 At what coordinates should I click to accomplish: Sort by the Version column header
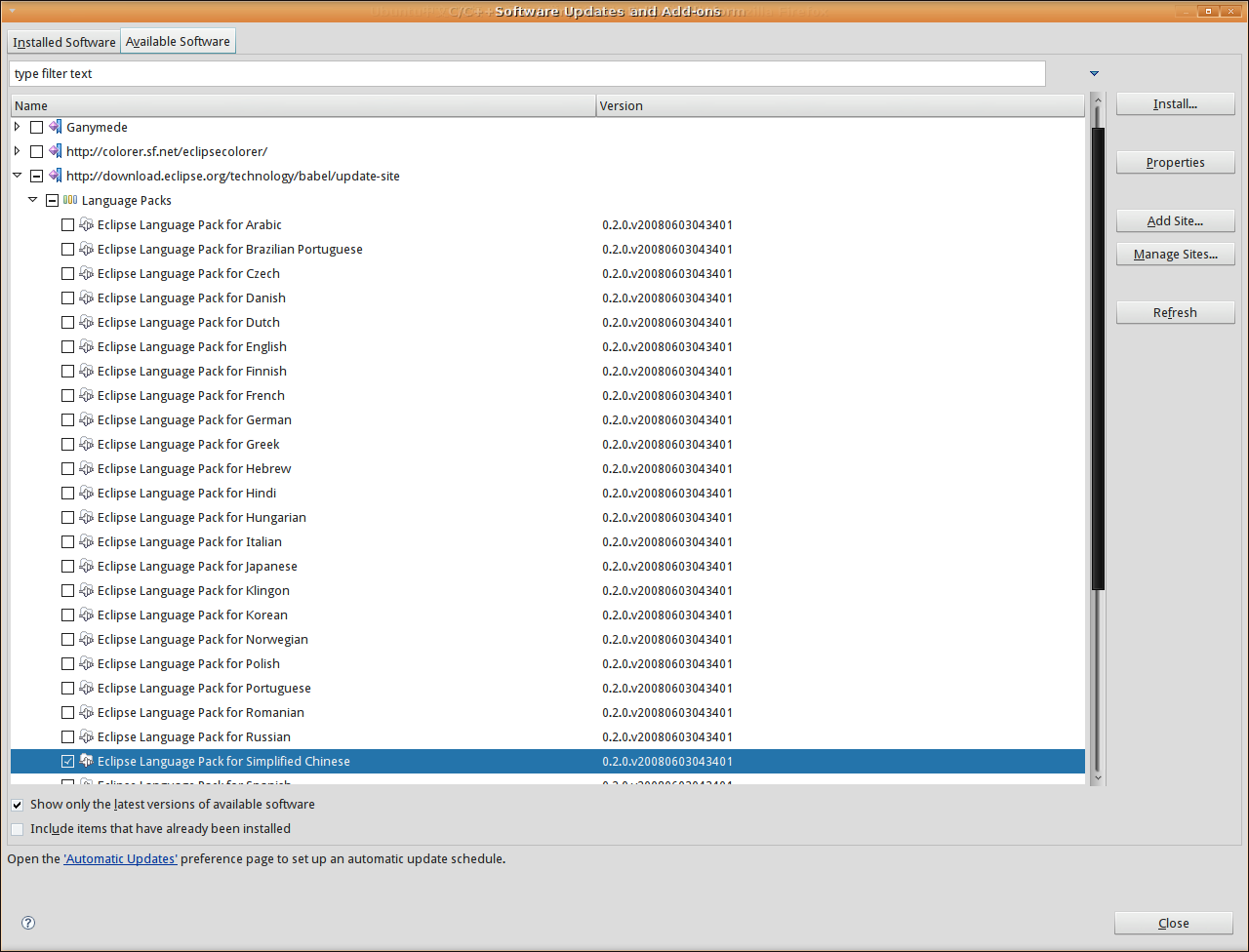click(x=840, y=105)
